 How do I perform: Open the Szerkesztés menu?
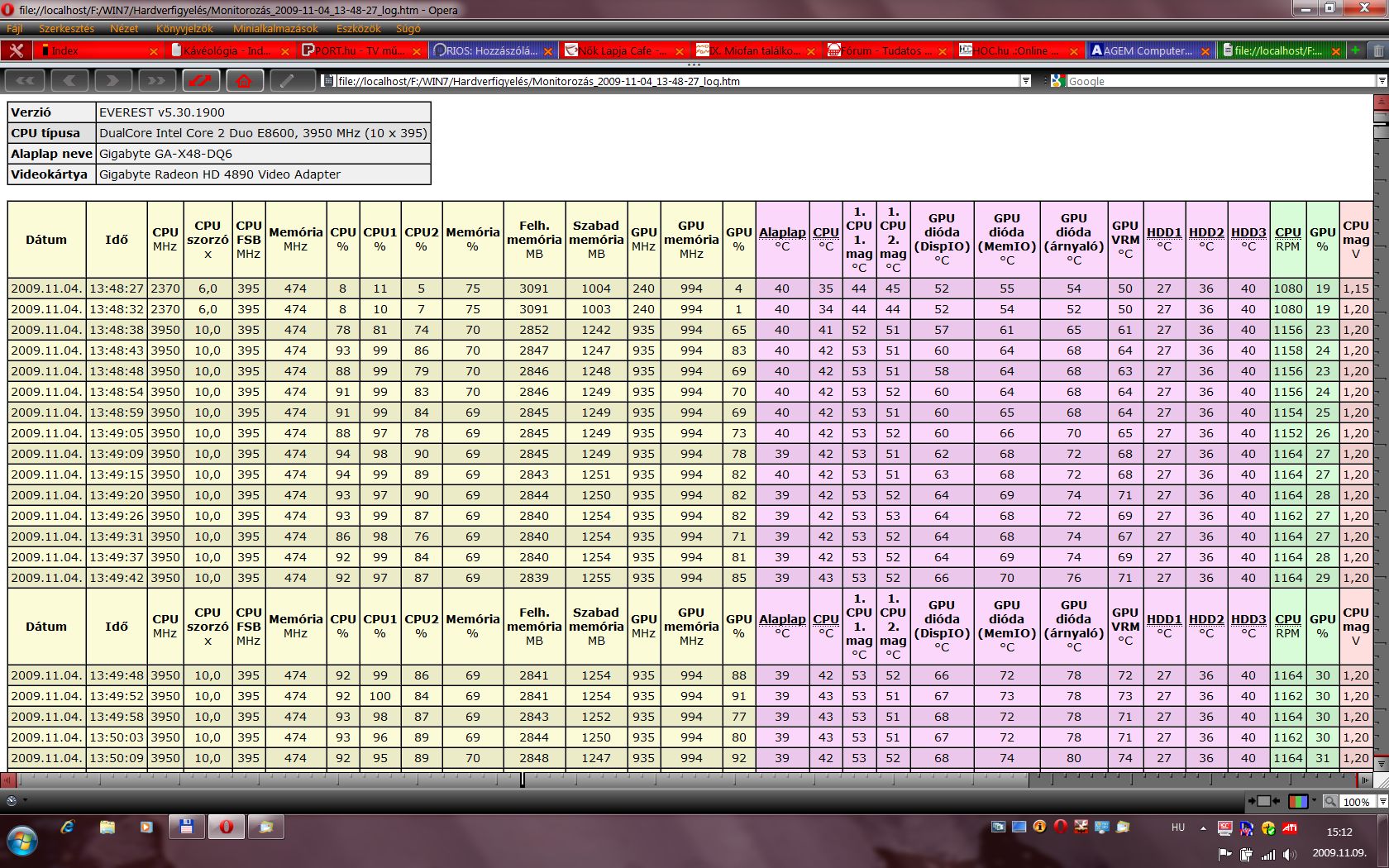pyautogui.click(x=66, y=28)
